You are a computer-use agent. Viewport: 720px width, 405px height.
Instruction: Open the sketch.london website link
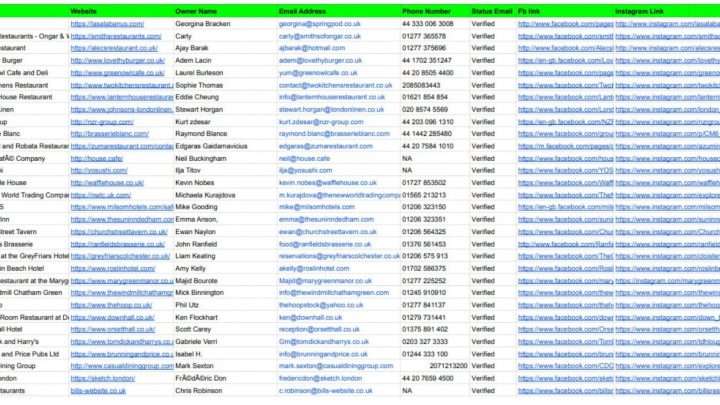coord(102,379)
